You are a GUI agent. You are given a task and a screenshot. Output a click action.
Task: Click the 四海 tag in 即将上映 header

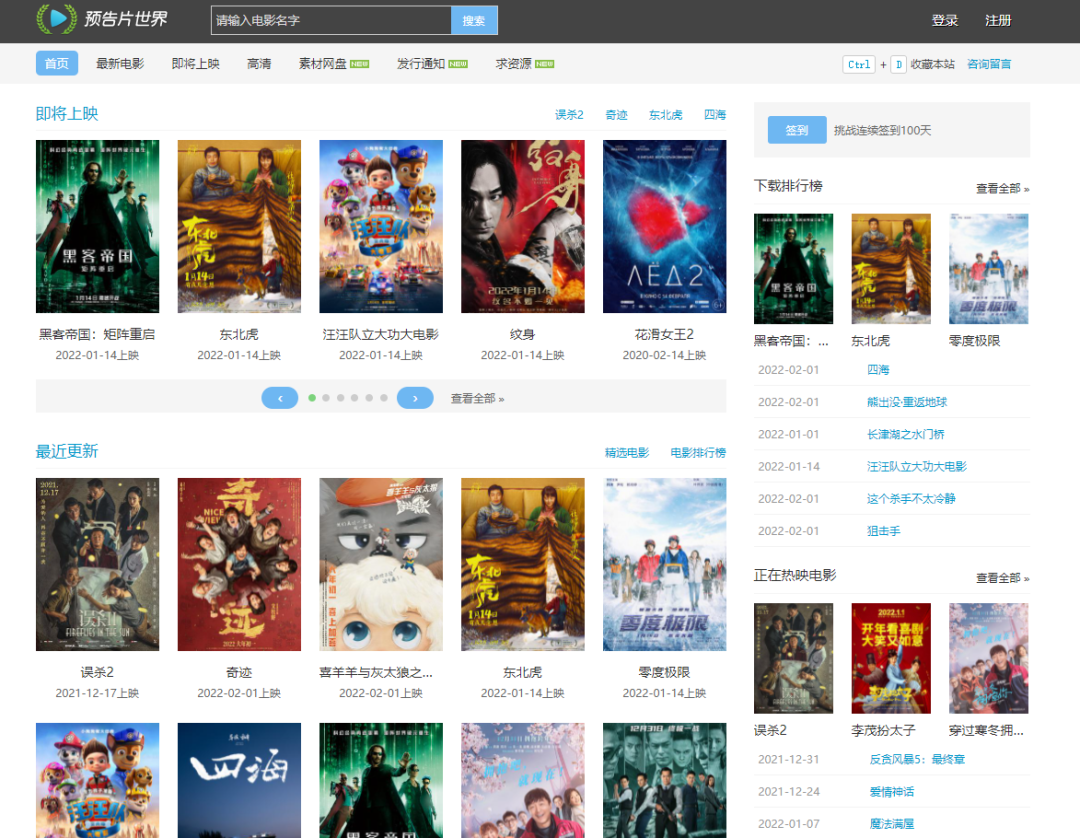pyautogui.click(x=715, y=115)
